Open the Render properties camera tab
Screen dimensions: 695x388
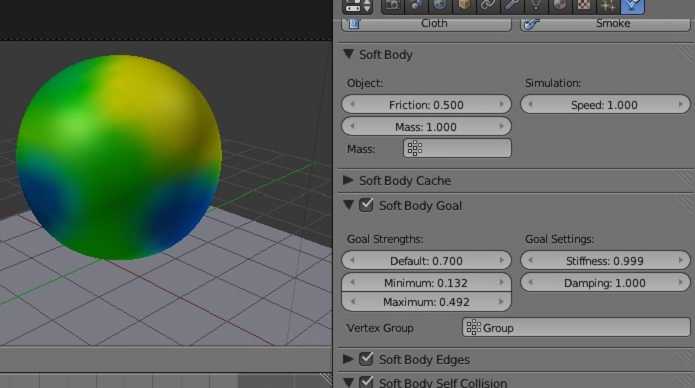coord(393,5)
